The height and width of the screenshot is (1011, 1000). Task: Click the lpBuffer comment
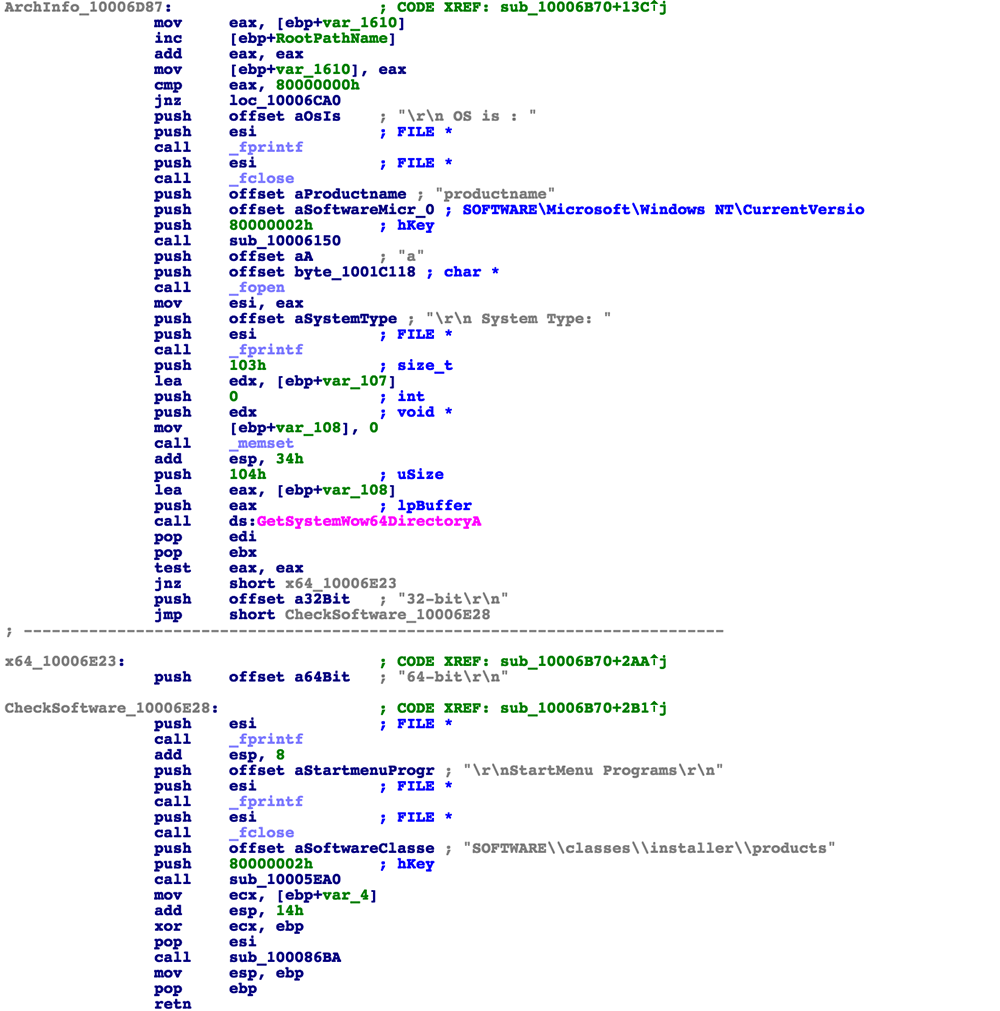tap(435, 506)
